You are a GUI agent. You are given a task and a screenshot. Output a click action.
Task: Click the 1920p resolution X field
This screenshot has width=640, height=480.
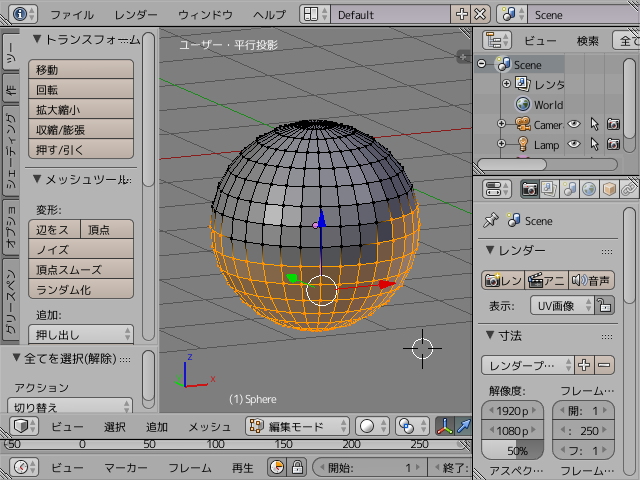[513, 411]
